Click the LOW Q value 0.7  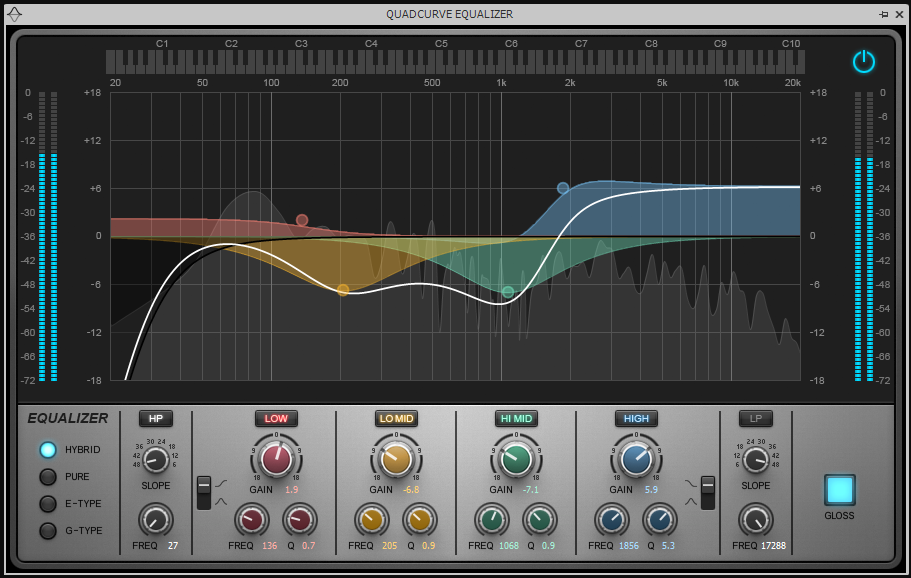309,546
